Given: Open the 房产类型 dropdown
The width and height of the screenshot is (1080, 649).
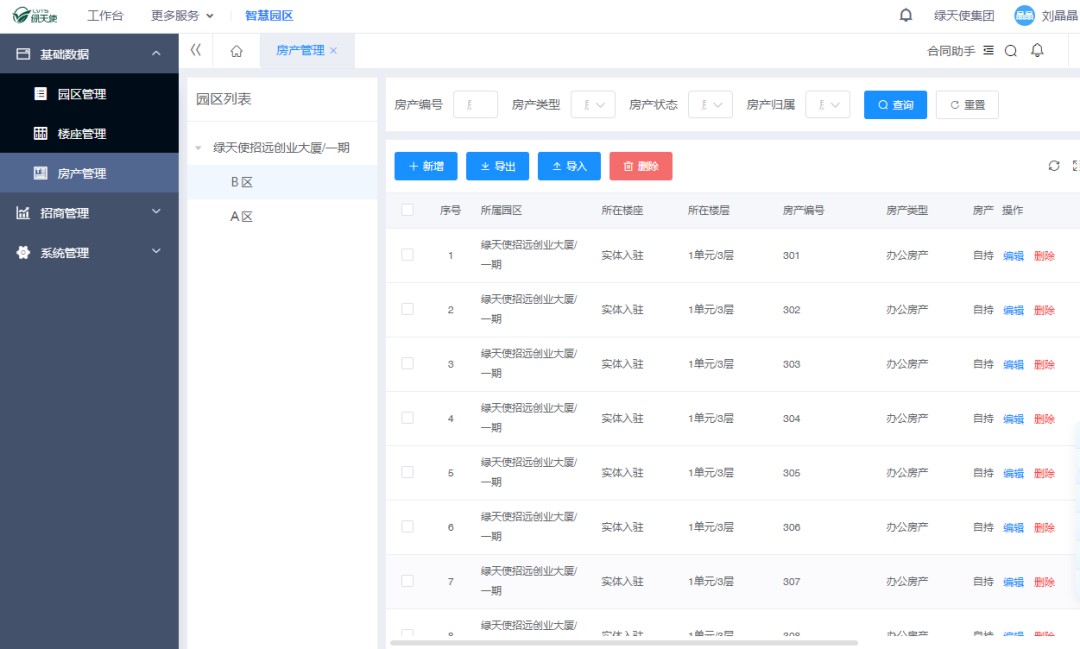Looking at the screenshot, I should [593, 105].
